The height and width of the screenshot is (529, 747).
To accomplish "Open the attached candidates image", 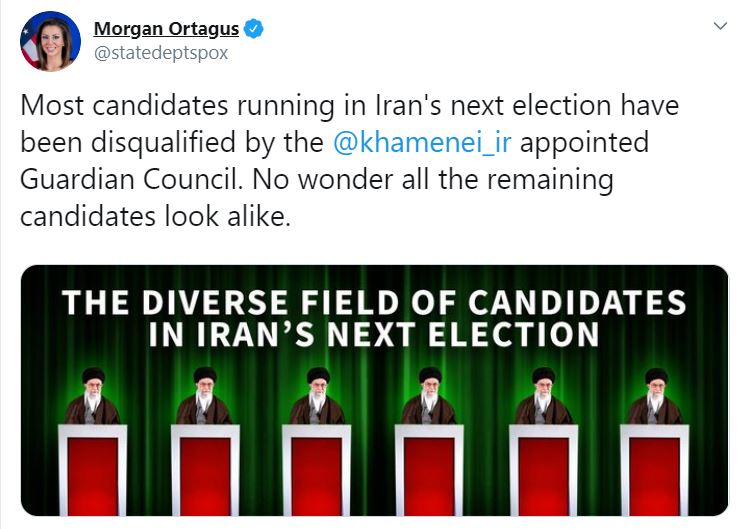I will click(x=374, y=390).
